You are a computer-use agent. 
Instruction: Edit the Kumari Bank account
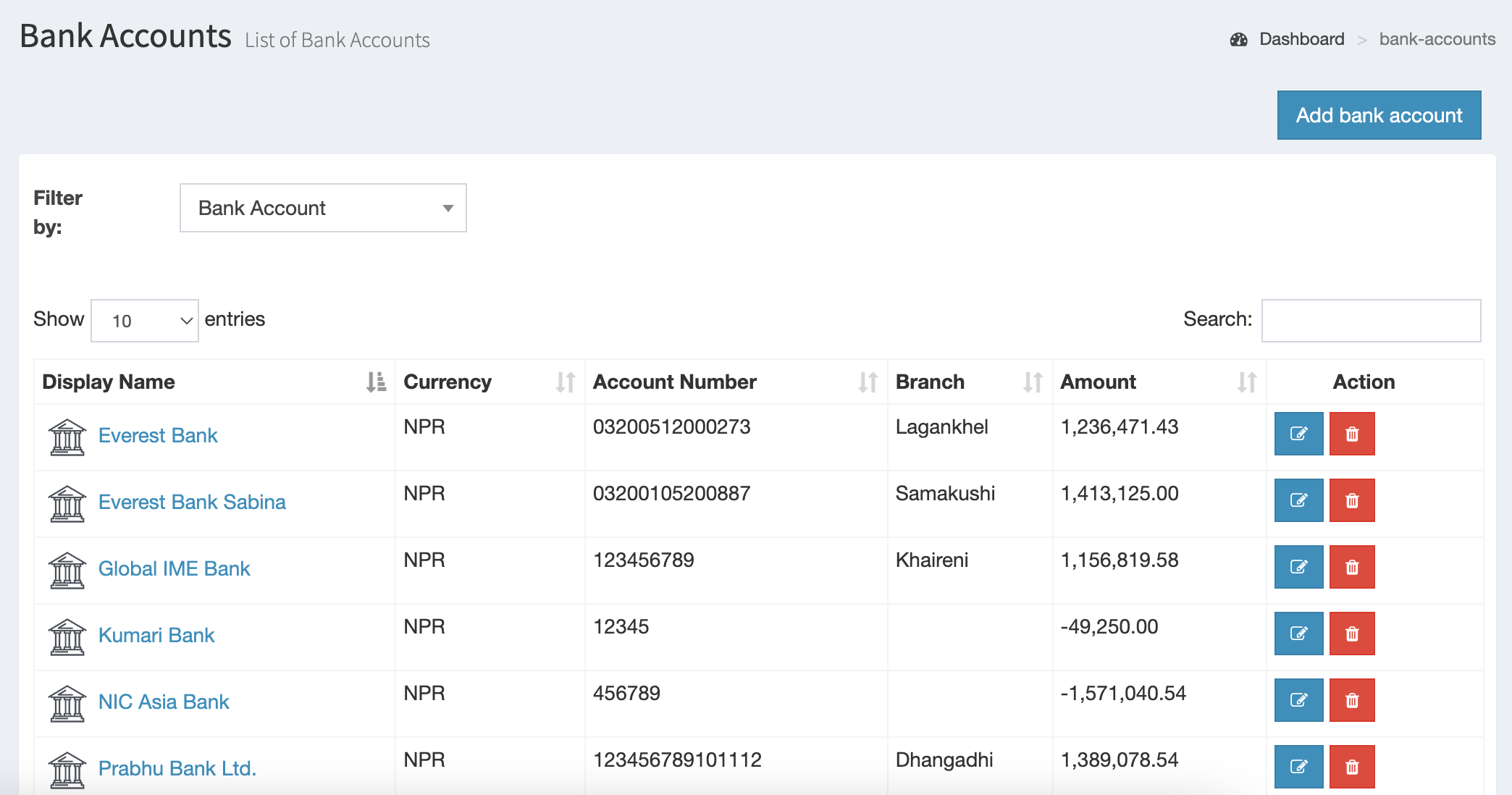1298,634
